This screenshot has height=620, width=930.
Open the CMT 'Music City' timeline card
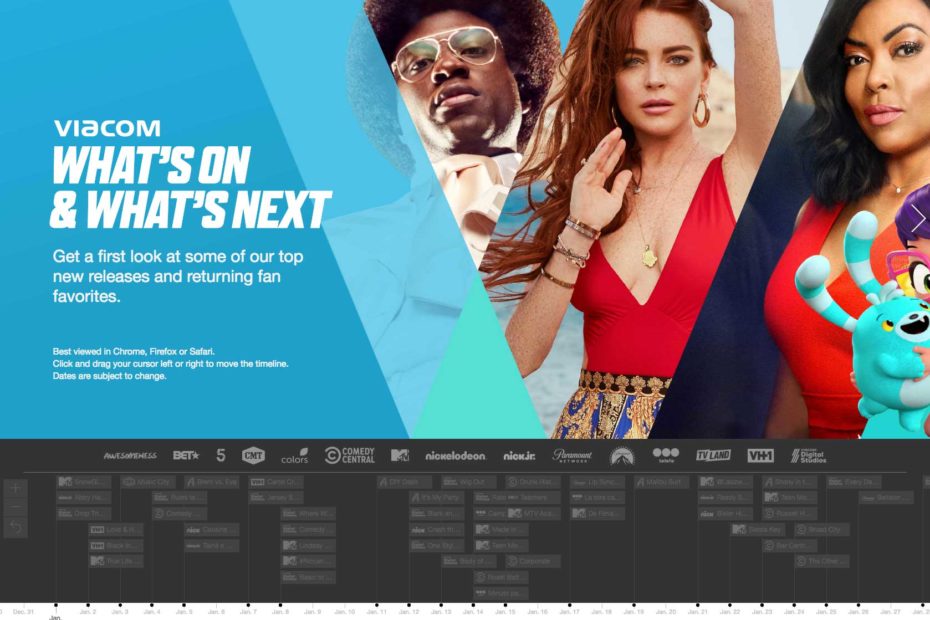coord(148,482)
